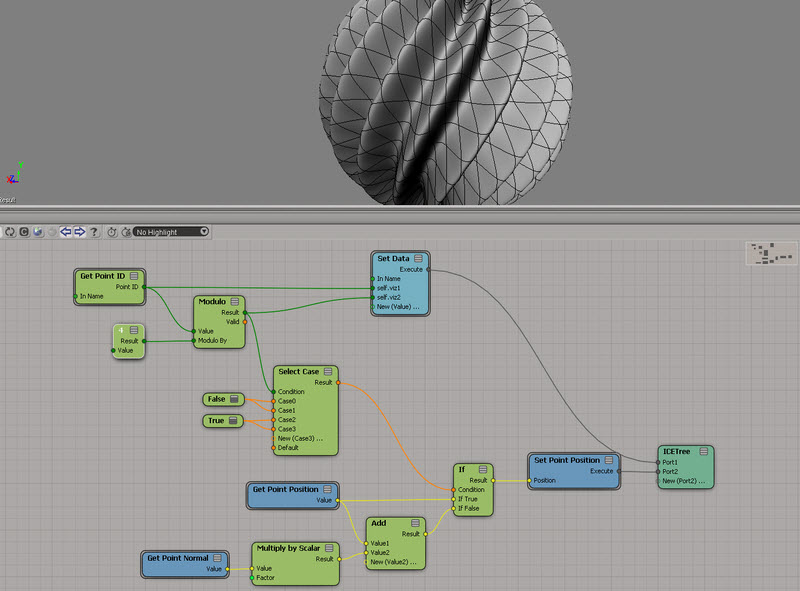Click the blue forward arrow icon
This screenshot has width=800, height=591.
pyautogui.click(x=80, y=231)
